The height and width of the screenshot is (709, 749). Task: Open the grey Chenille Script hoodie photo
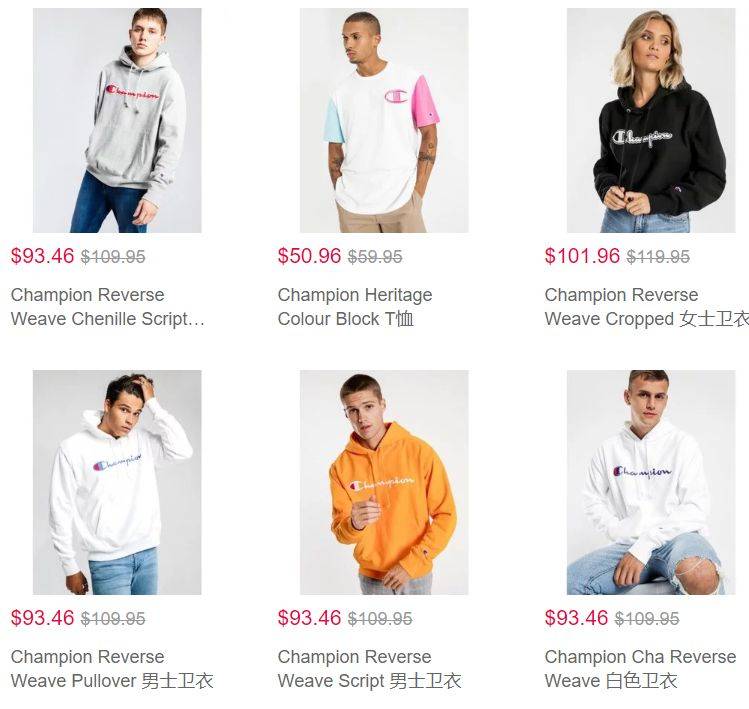(117, 120)
